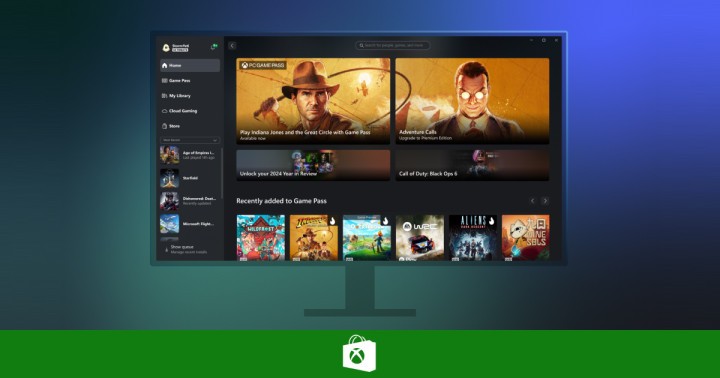720x378 pixels.
Task: Click the sidebar game list scrollbar
Action: coord(222,173)
